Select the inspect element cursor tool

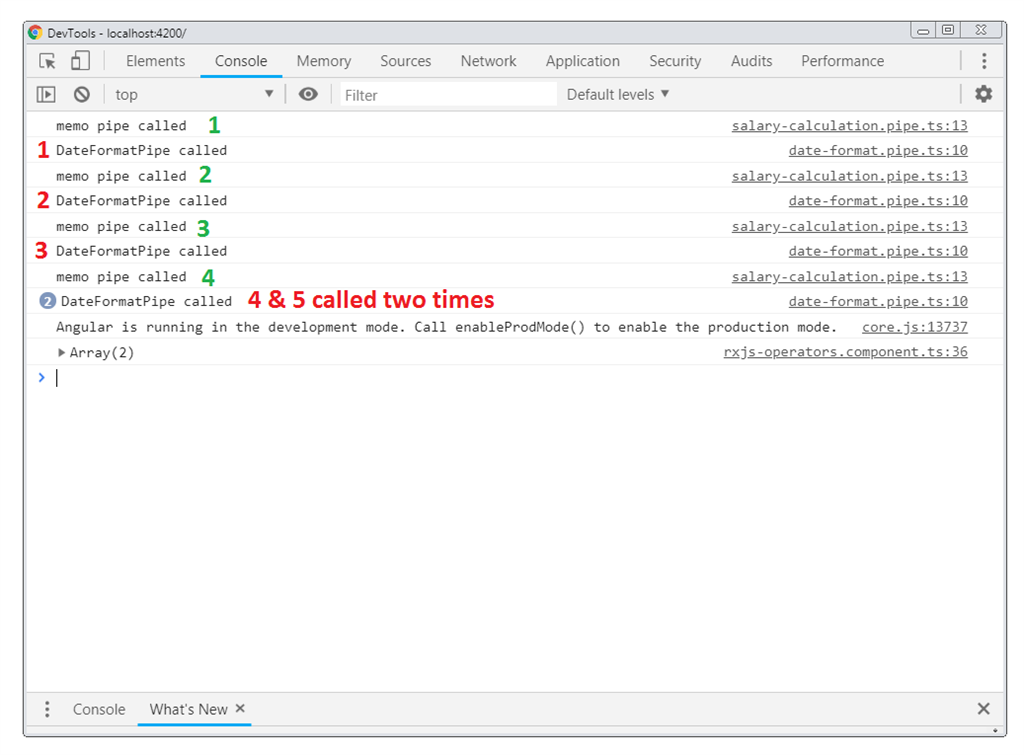pos(46,61)
